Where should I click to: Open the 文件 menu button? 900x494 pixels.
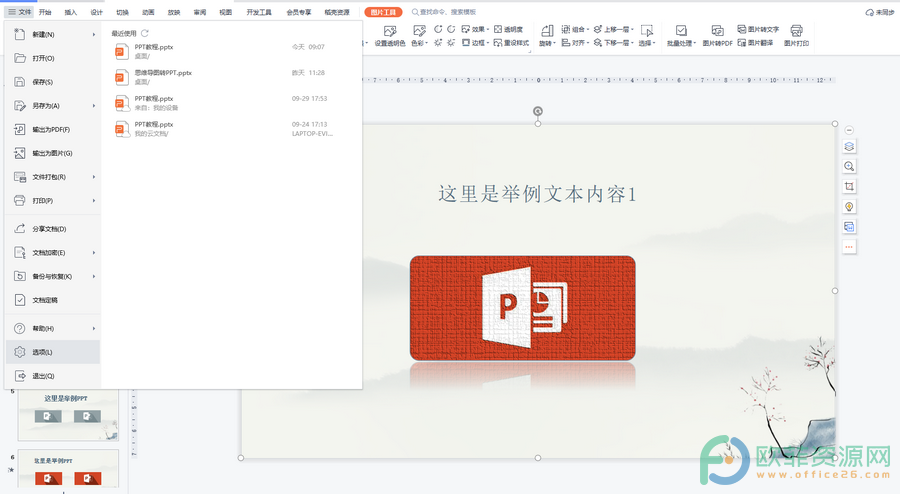(x=20, y=12)
